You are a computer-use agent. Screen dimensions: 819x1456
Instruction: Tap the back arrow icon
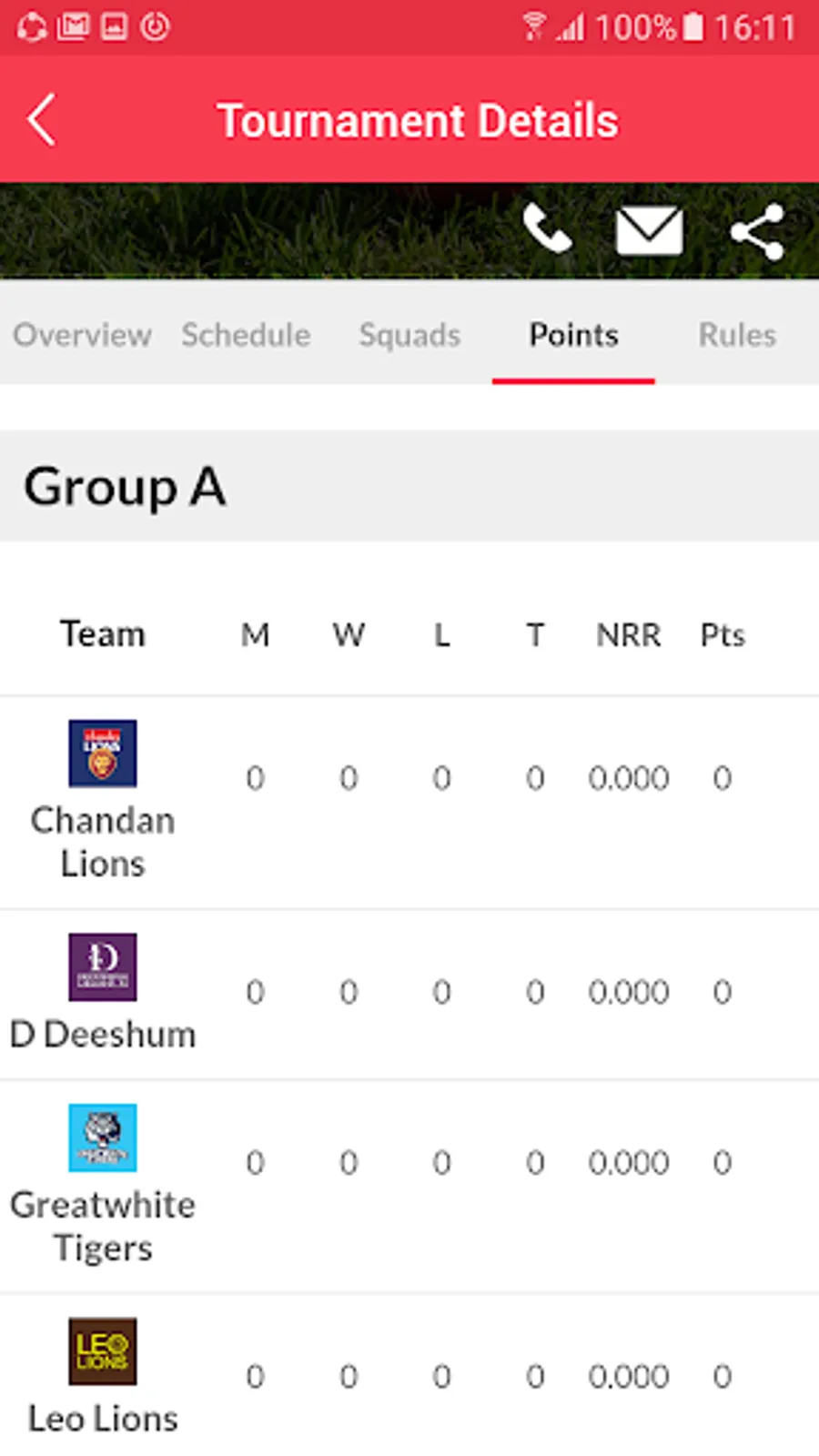[x=42, y=120]
